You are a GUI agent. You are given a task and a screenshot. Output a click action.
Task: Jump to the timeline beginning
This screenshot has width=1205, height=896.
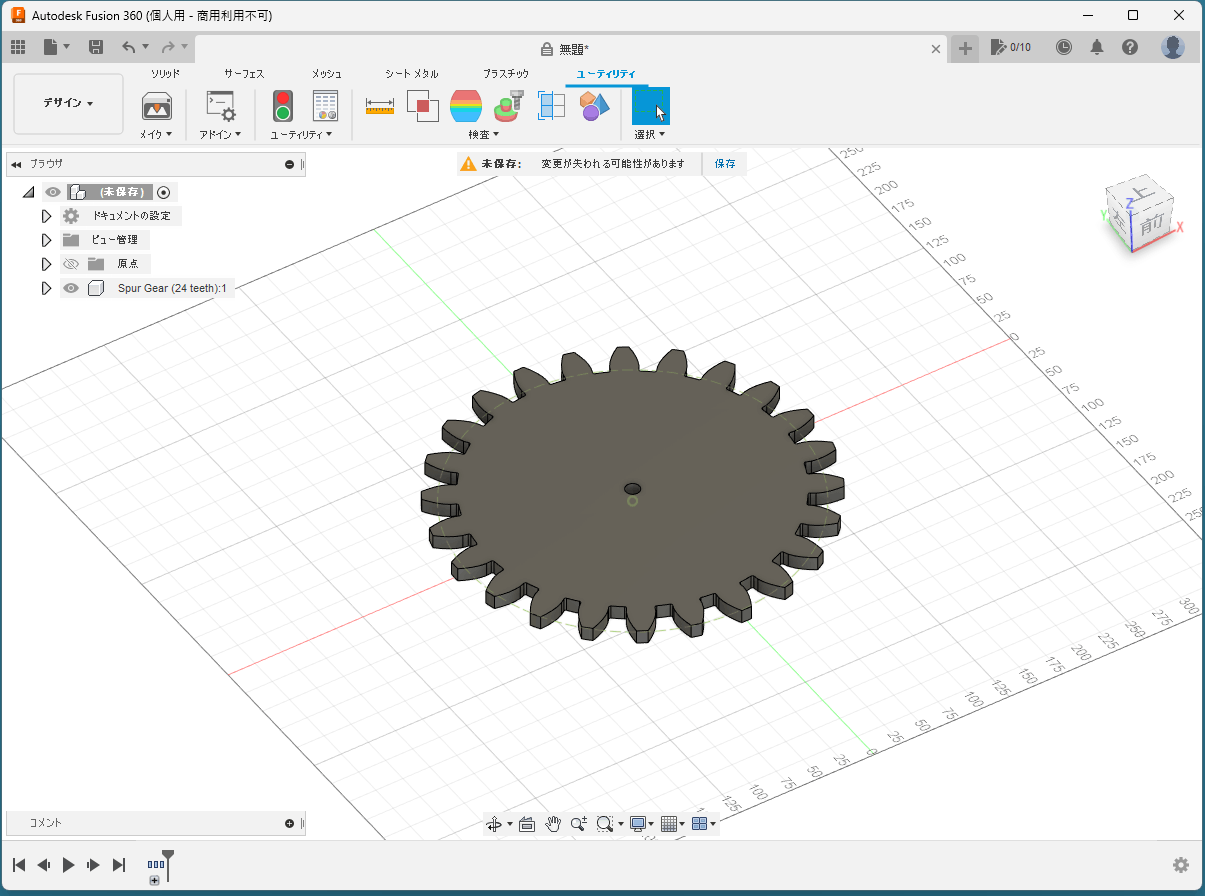pyautogui.click(x=19, y=865)
